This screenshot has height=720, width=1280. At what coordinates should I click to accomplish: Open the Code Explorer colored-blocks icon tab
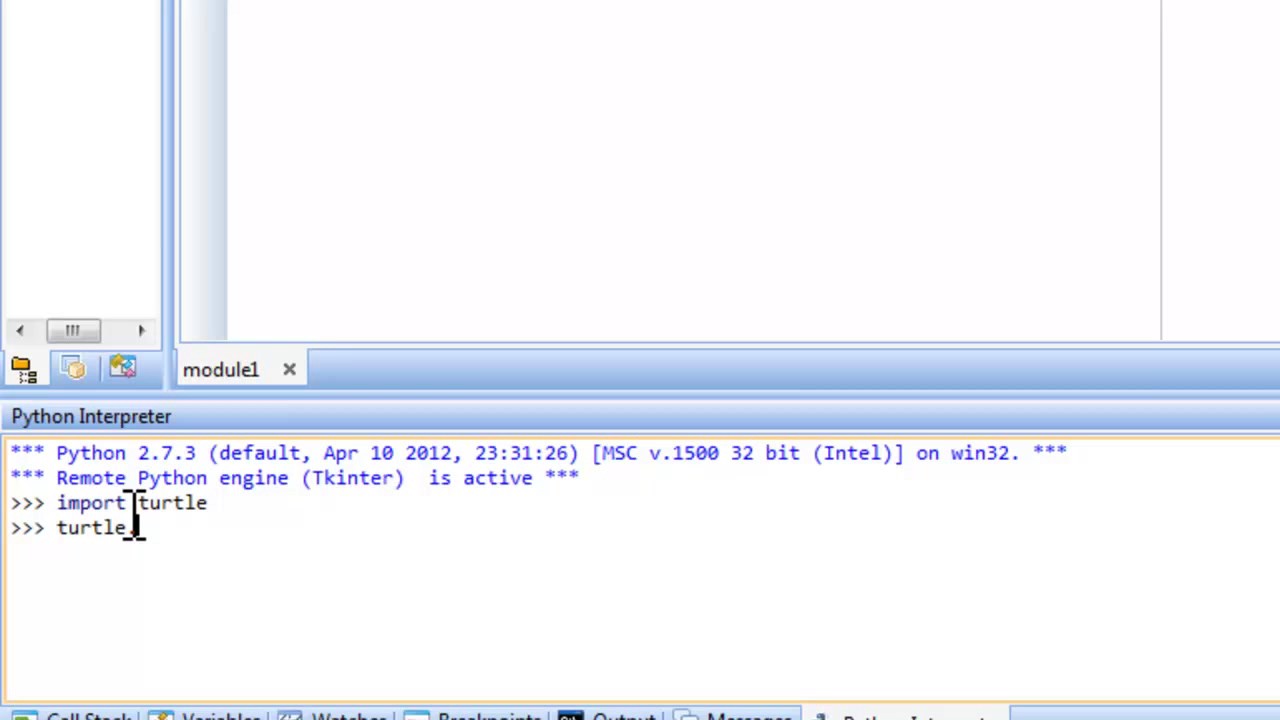tap(122, 368)
